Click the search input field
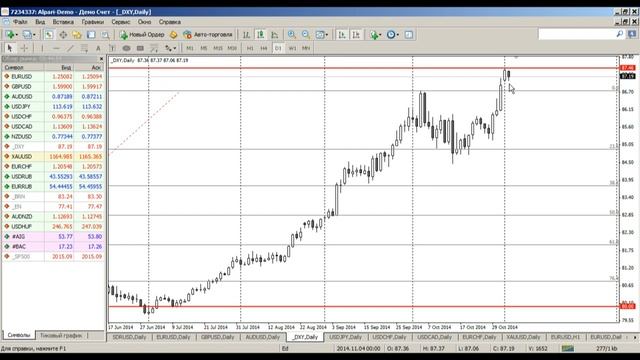 (576, 34)
